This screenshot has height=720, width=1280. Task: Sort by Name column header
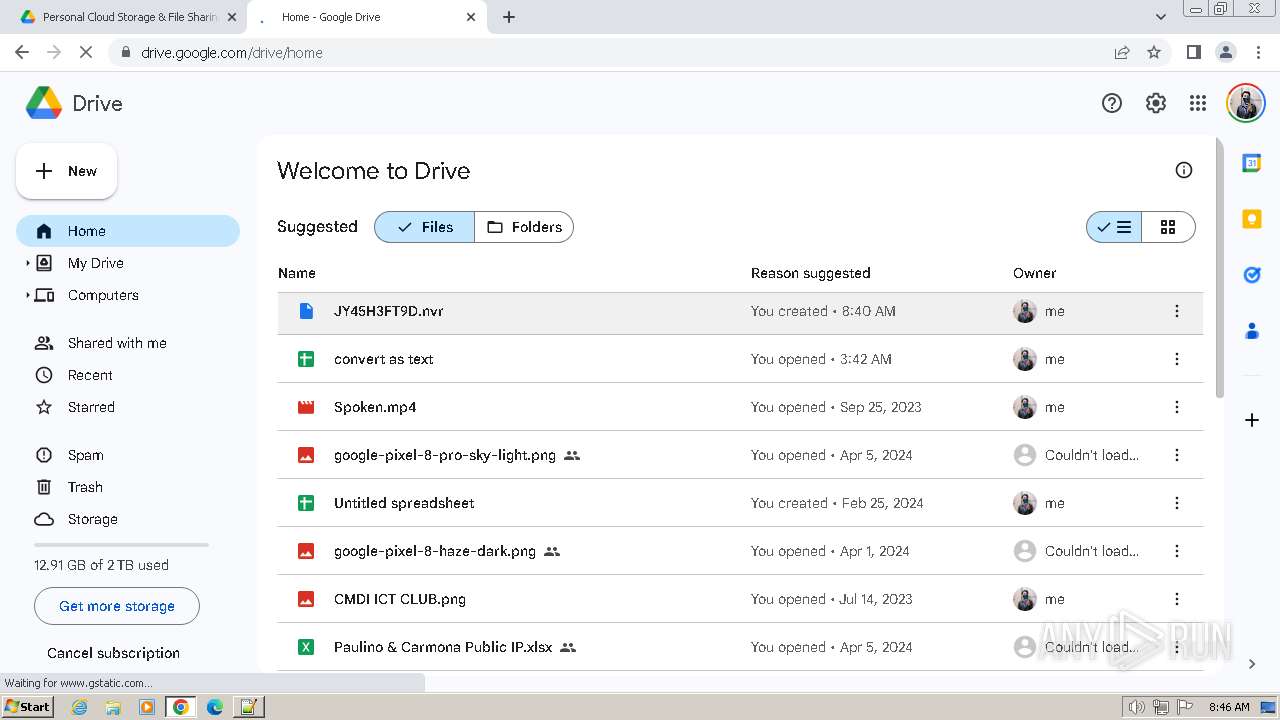point(297,273)
